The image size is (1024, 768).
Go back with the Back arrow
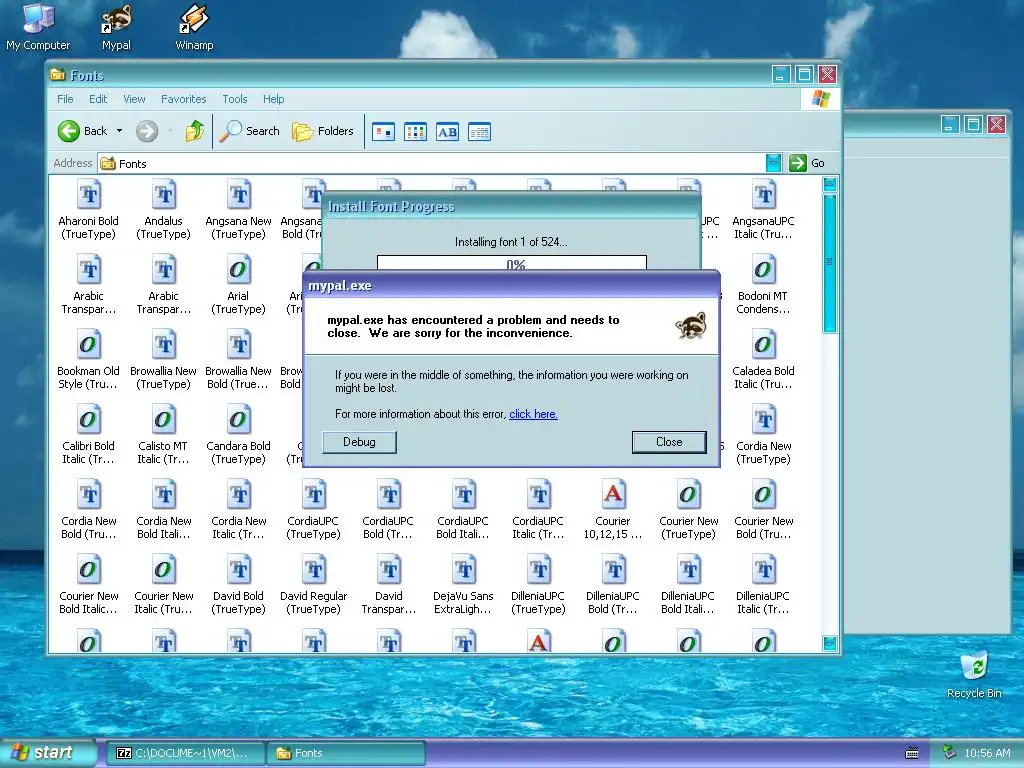[83, 131]
